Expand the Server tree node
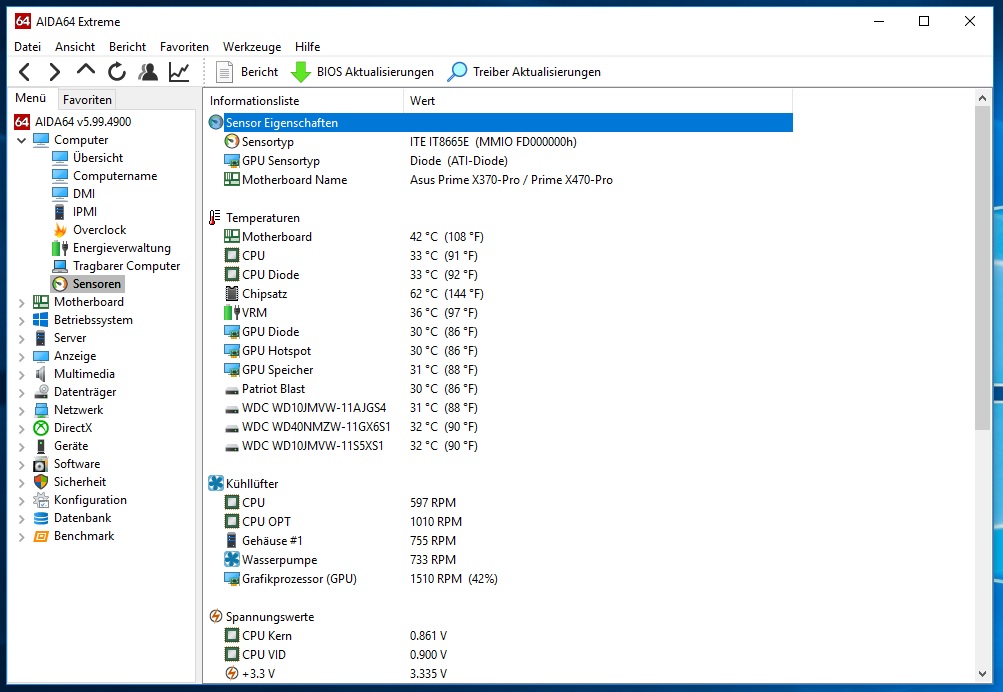Viewport: 1003px width, 692px height. pyautogui.click(x=22, y=338)
